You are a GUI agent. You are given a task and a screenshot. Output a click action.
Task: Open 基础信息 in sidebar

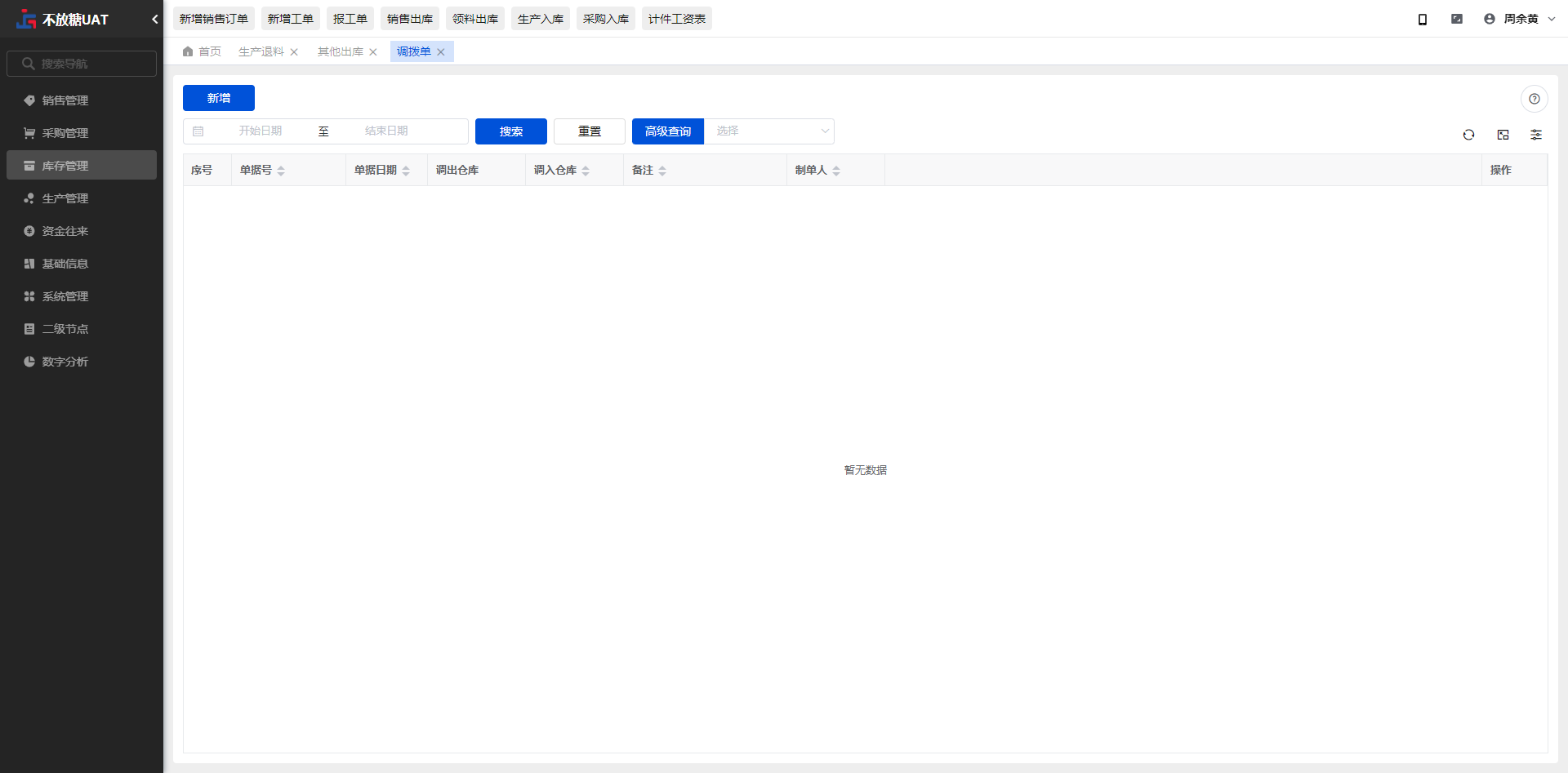[82, 264]
